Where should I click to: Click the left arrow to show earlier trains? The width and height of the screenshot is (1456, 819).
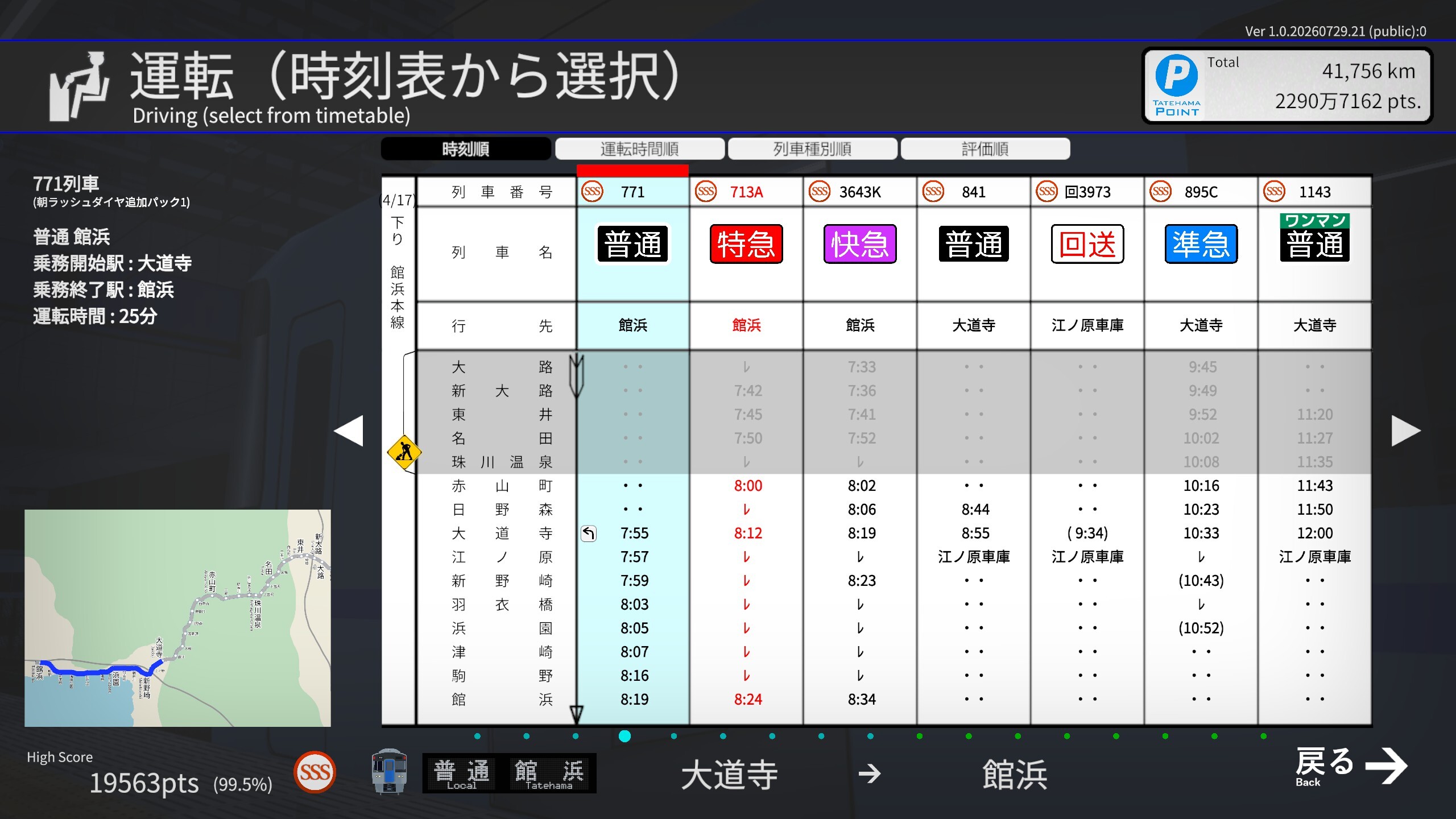[x=349, y=431]
